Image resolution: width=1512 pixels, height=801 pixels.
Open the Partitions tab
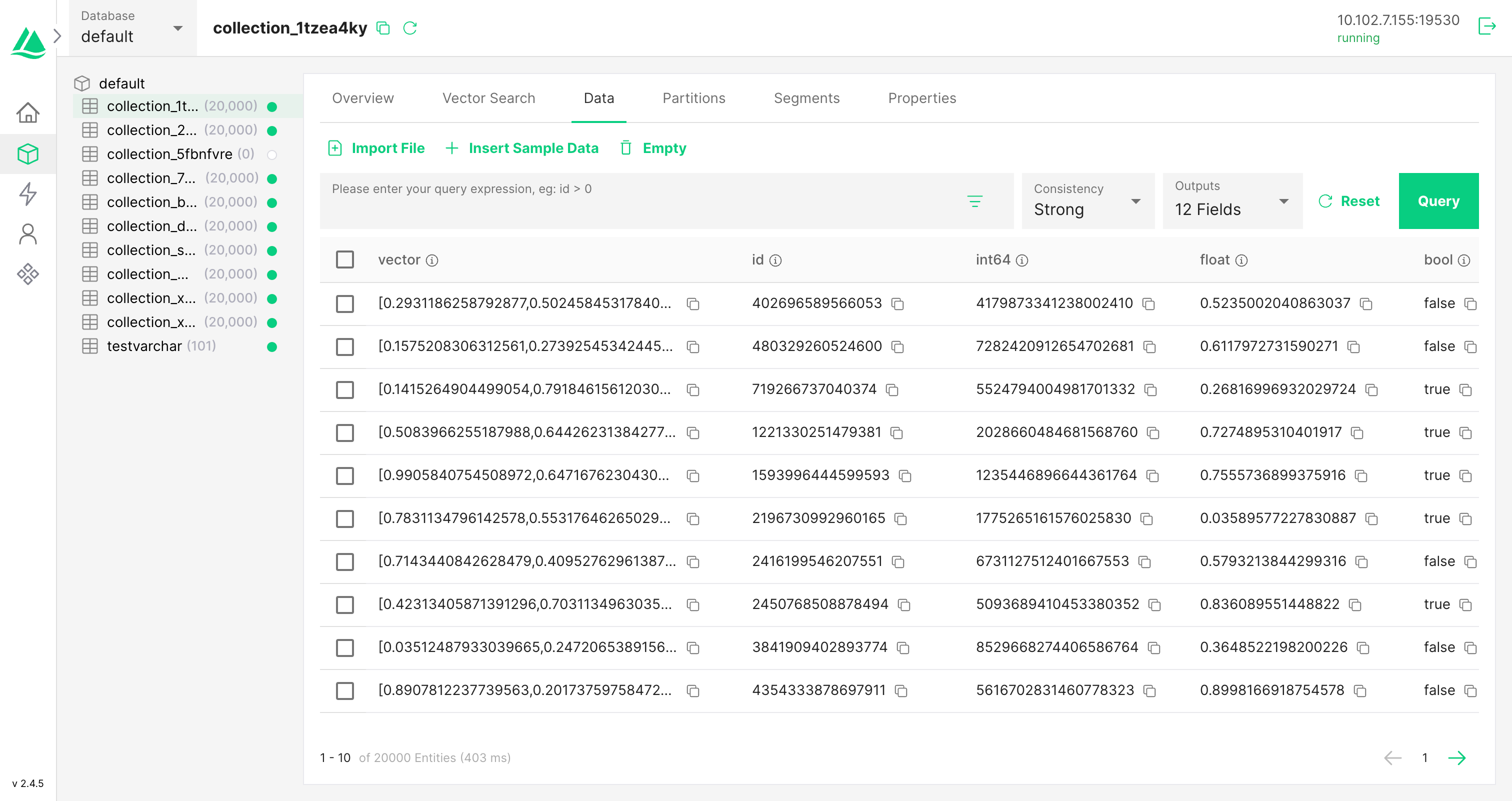(694, 98)
